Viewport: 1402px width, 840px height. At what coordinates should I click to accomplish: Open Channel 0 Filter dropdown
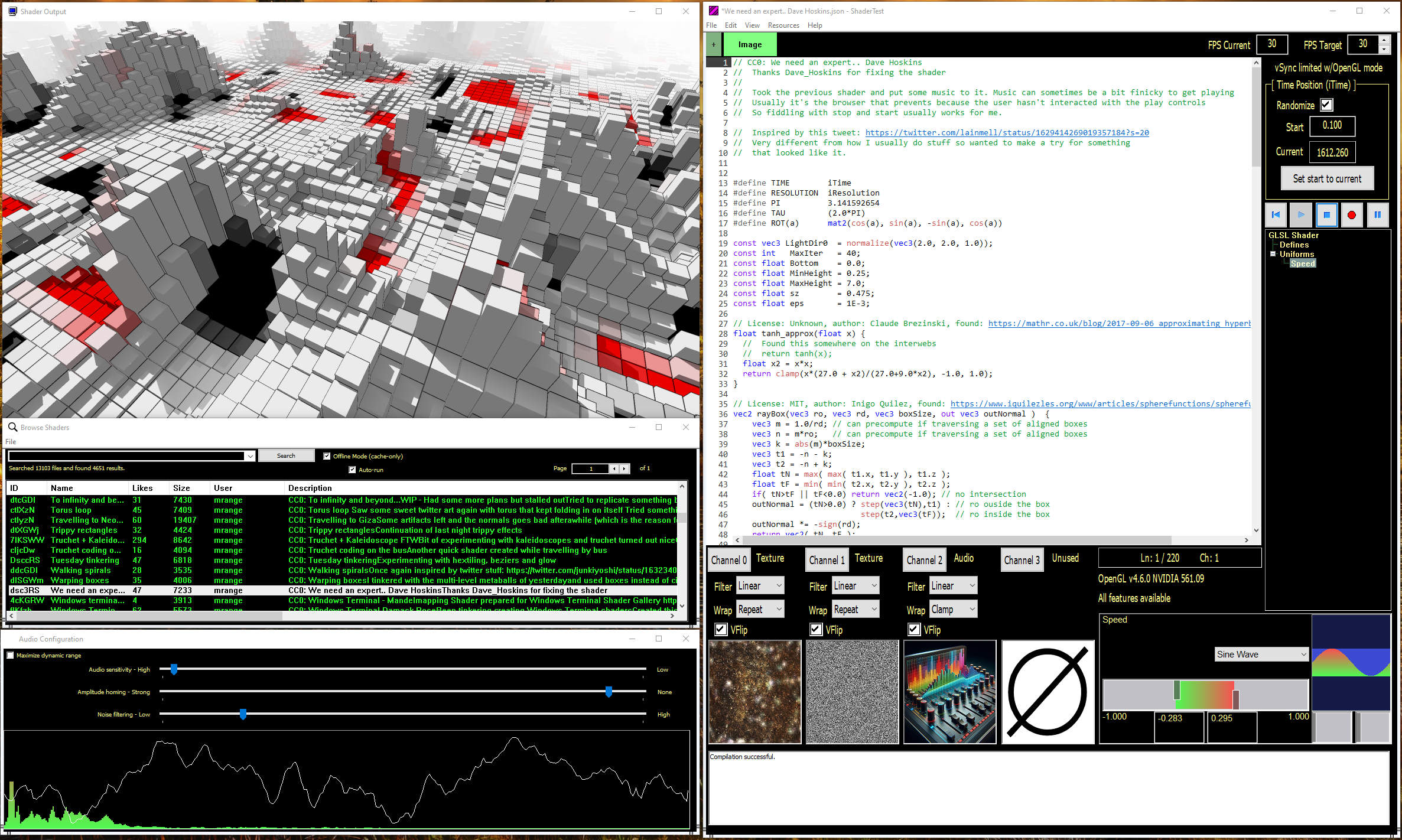pyautogui.click(x=760, y=586)
